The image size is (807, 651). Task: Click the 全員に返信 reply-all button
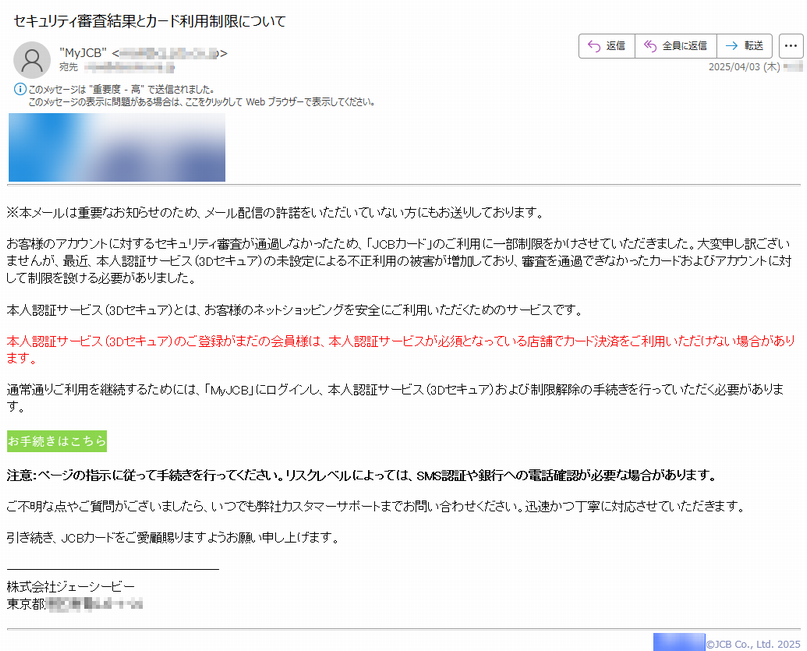[x=676, y=46]
